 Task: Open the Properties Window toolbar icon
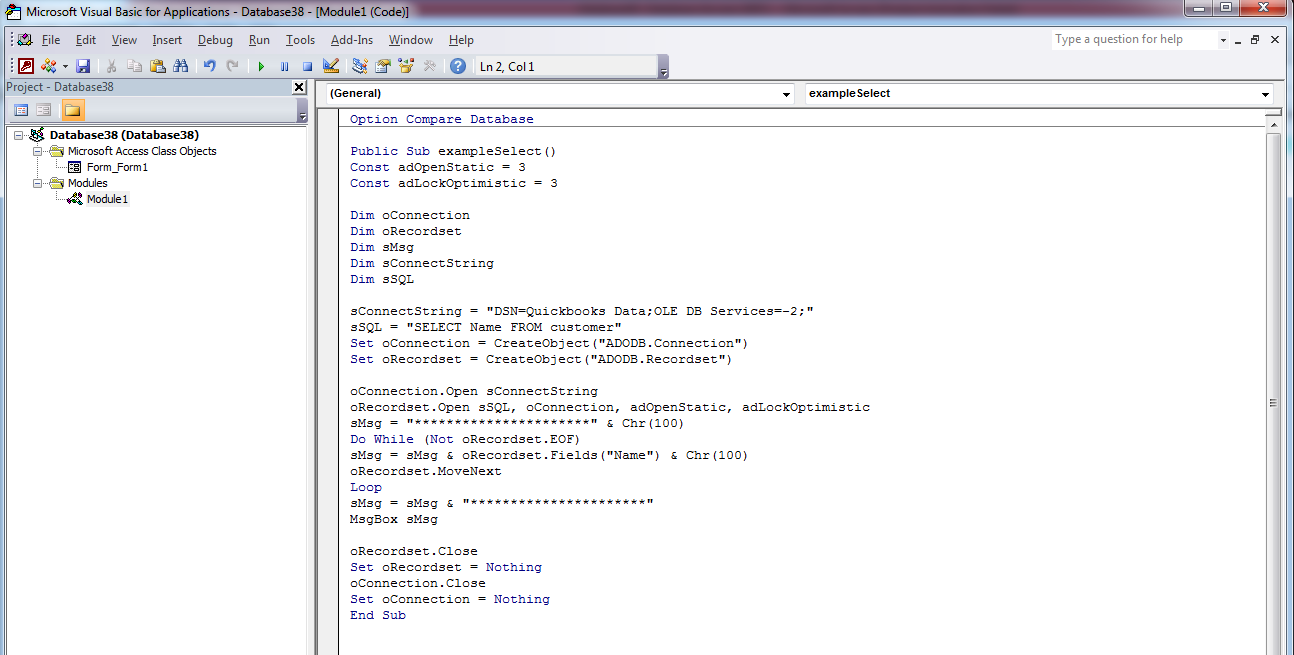click(x=382, y=66)
